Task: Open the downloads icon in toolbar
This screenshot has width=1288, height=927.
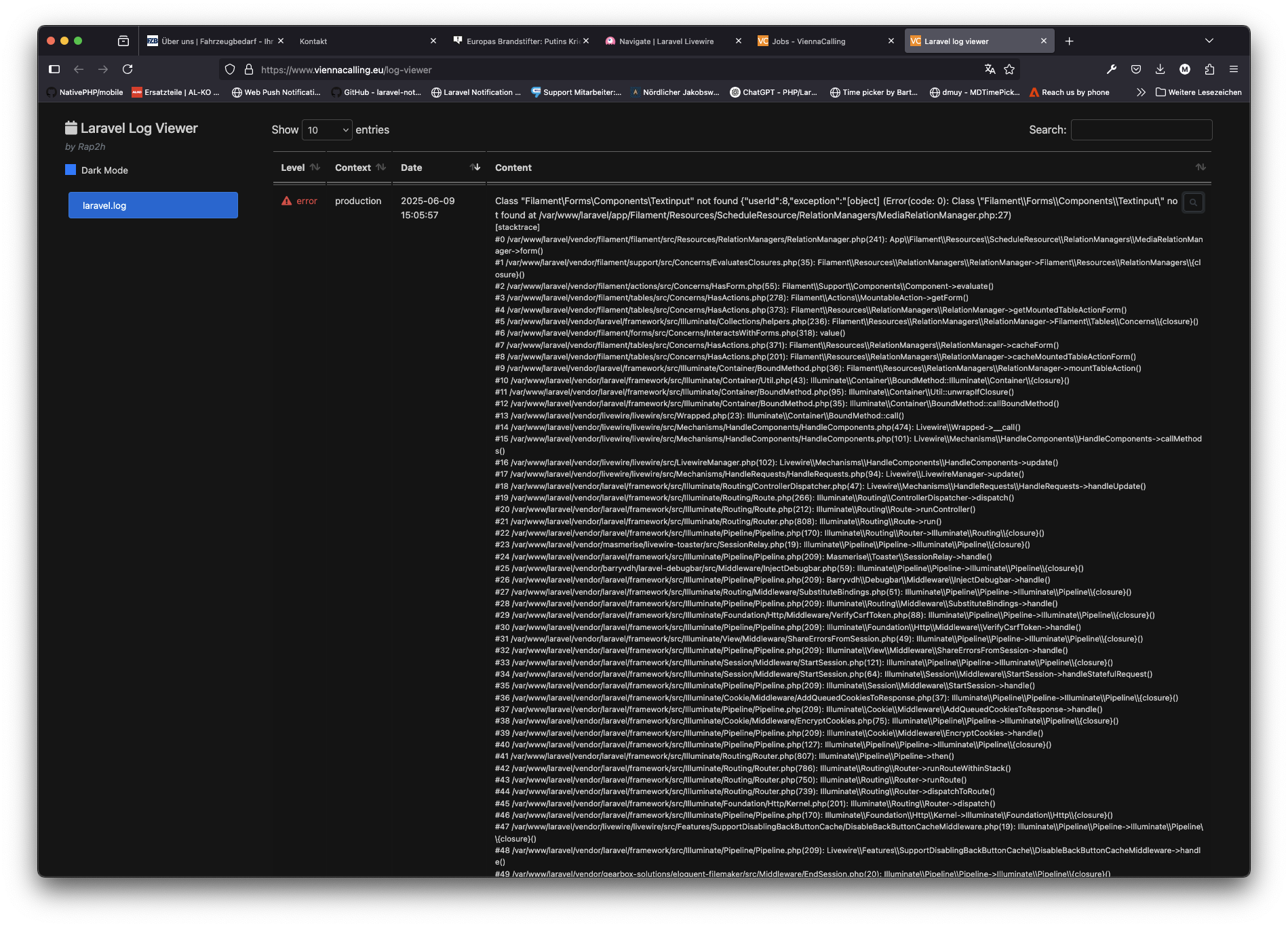Action: click(1160, 69)
